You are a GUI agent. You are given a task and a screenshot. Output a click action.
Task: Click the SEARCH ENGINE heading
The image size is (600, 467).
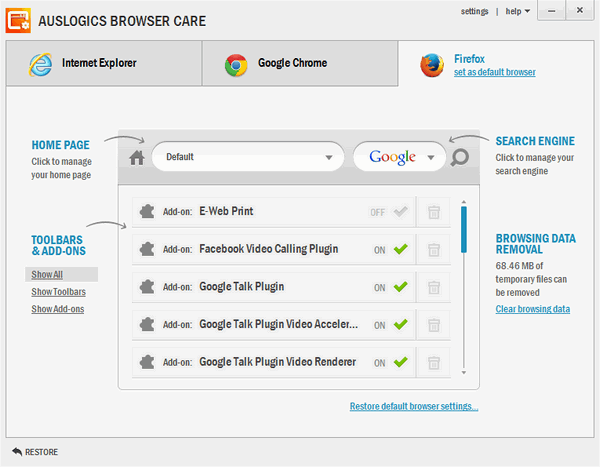[535, 141]
